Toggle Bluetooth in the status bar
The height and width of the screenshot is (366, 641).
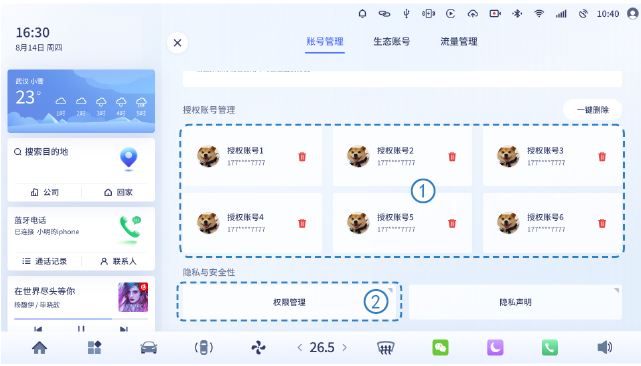pos(517,14)
